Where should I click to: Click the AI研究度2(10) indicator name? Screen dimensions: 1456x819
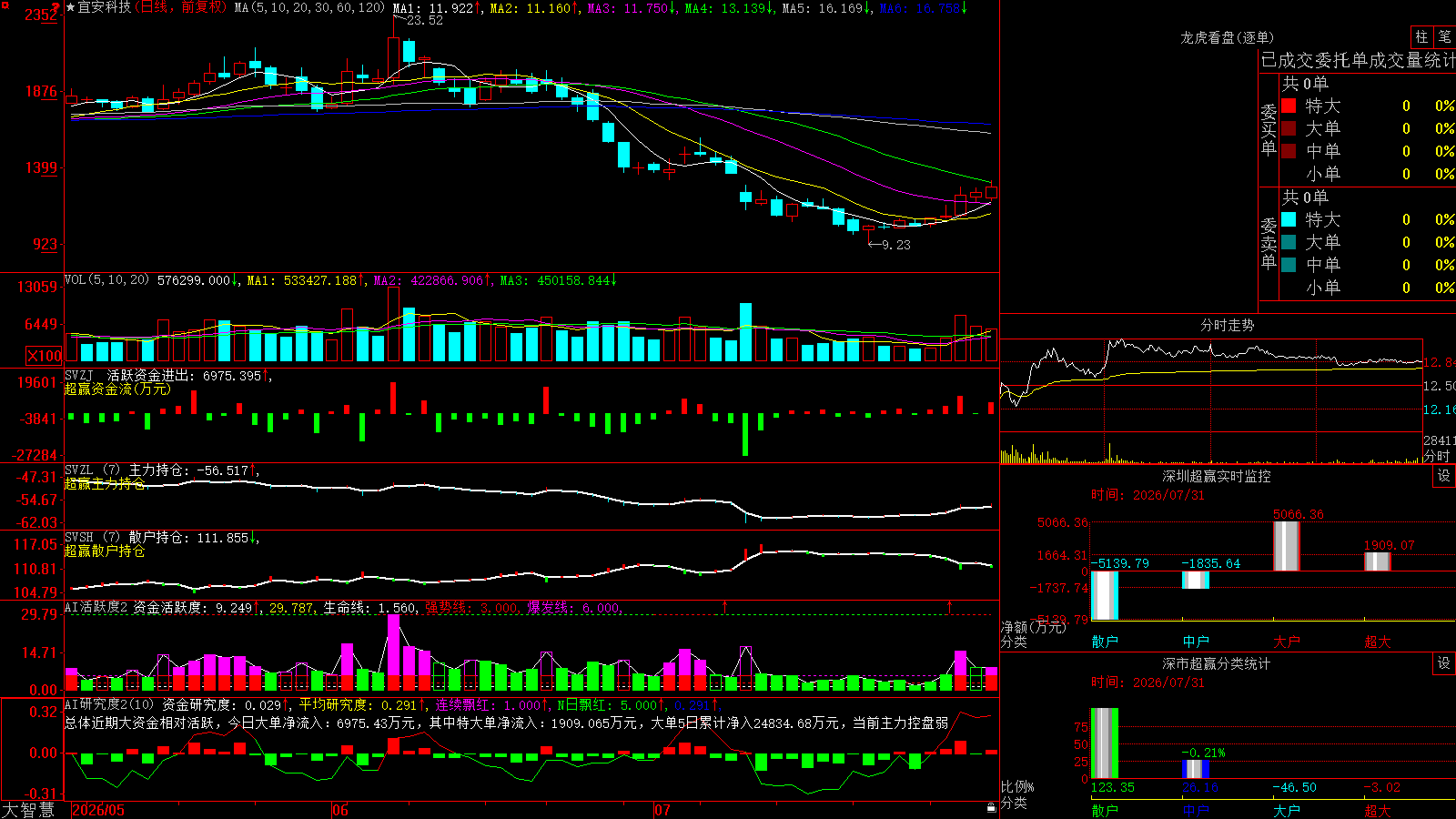pos(109,704)
